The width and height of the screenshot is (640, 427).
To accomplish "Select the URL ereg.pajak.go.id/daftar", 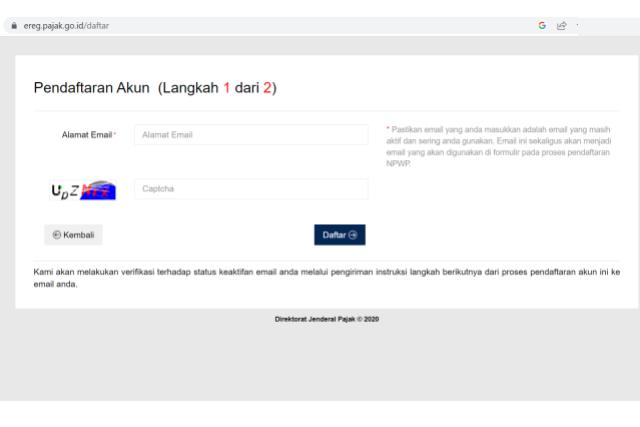I will pos(66,26).
